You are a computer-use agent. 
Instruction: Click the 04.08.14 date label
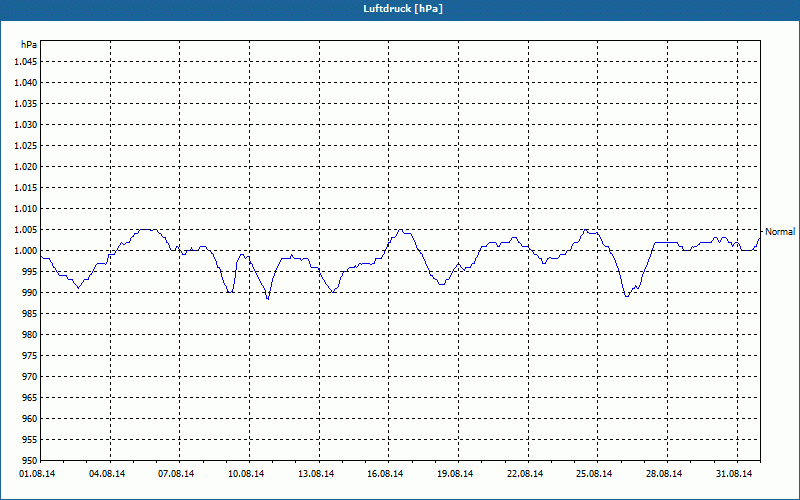[107, 474]
